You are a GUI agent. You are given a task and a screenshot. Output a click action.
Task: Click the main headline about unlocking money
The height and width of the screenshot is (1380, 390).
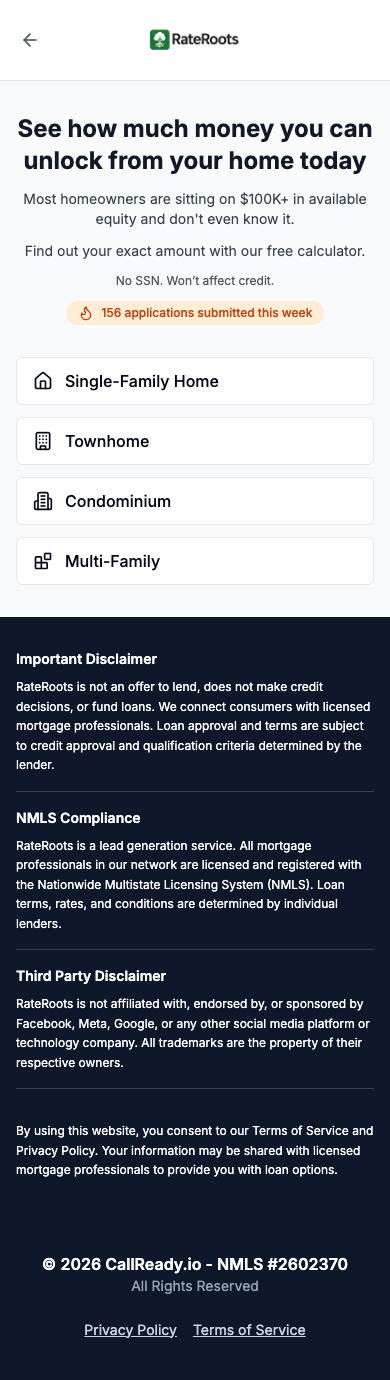coord(195,145)
